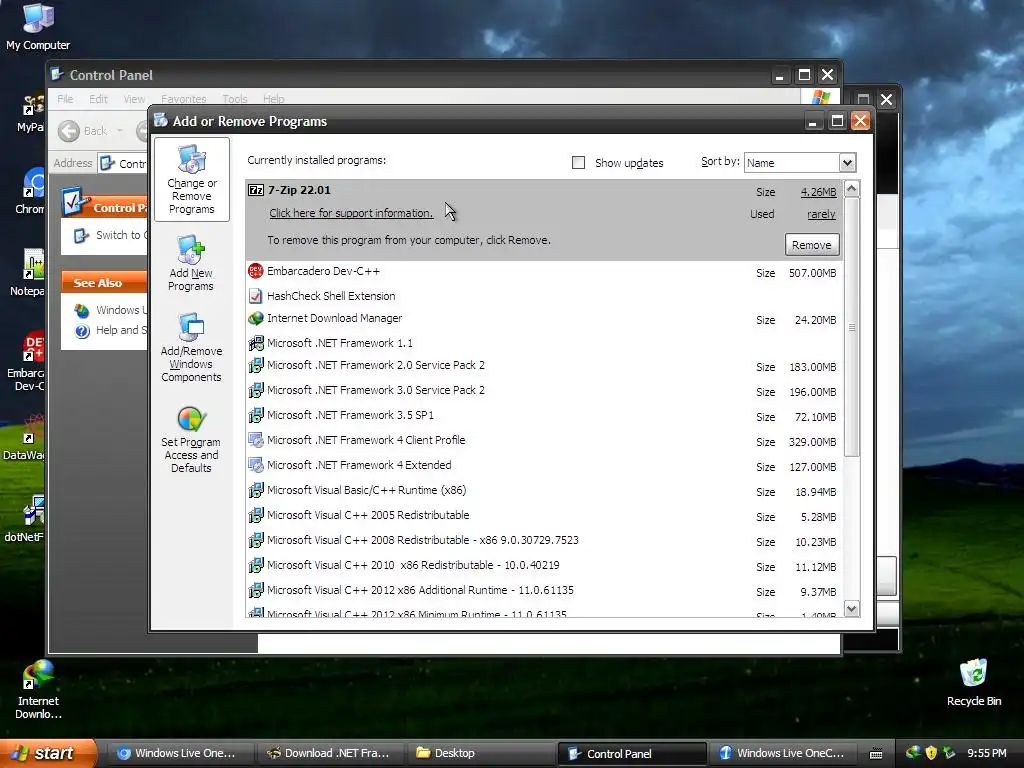Click the keyboard icon beside the system tray
This screenshot has height=768, width=1024.
tap(876, 754)
